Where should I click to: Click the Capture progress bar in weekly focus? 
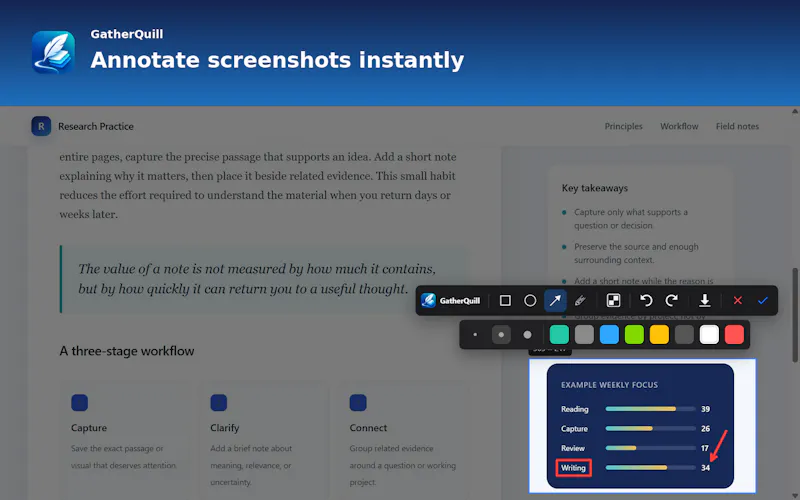click(651, 429)
